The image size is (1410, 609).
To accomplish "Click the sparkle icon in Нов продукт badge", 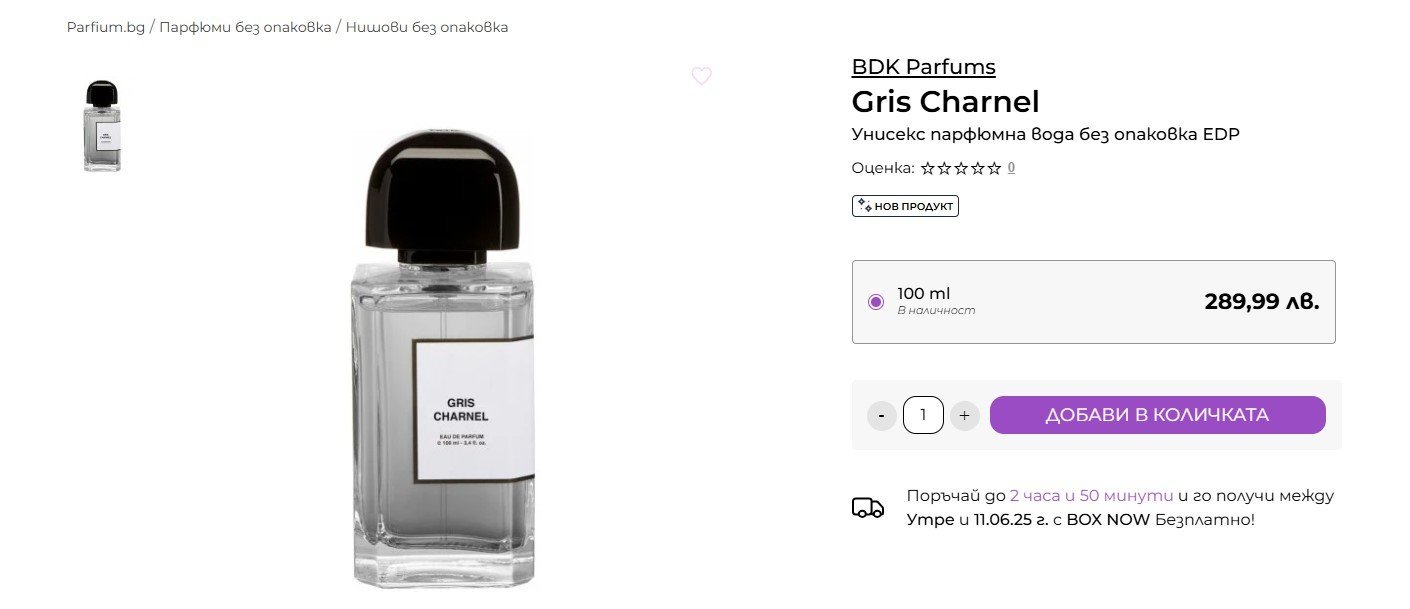I will click(864, 206).
